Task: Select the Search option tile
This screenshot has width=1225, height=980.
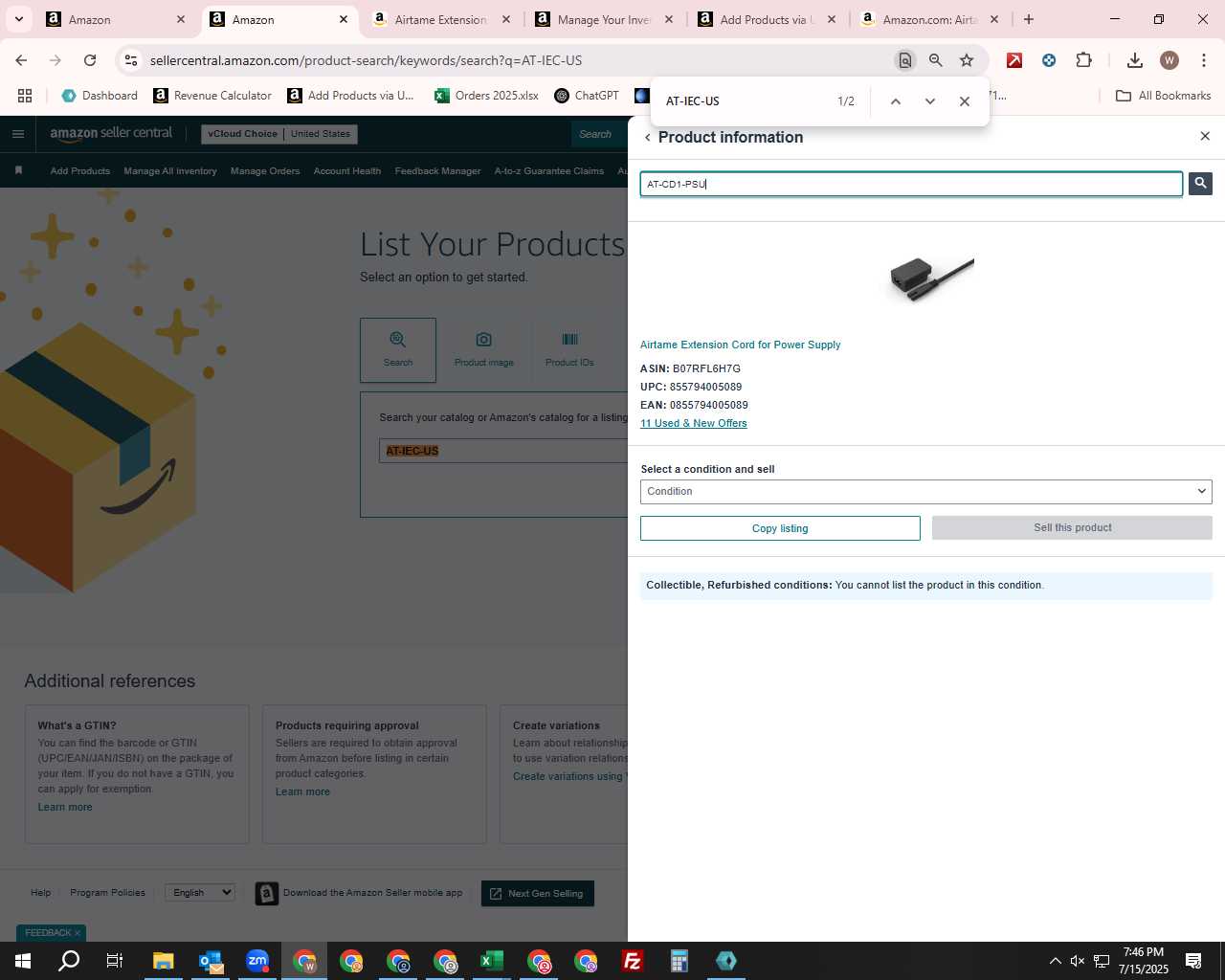Action: coord(398,350)
